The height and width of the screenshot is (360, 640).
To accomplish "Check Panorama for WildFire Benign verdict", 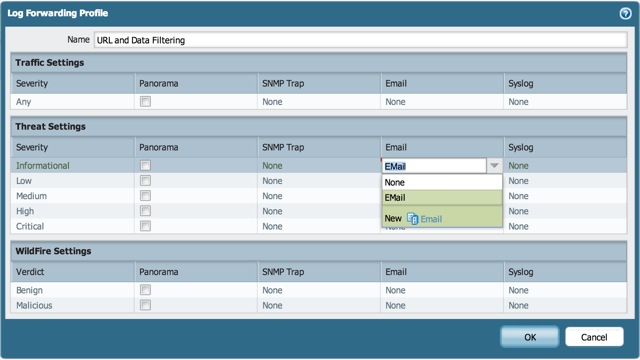I will point(145,290).
